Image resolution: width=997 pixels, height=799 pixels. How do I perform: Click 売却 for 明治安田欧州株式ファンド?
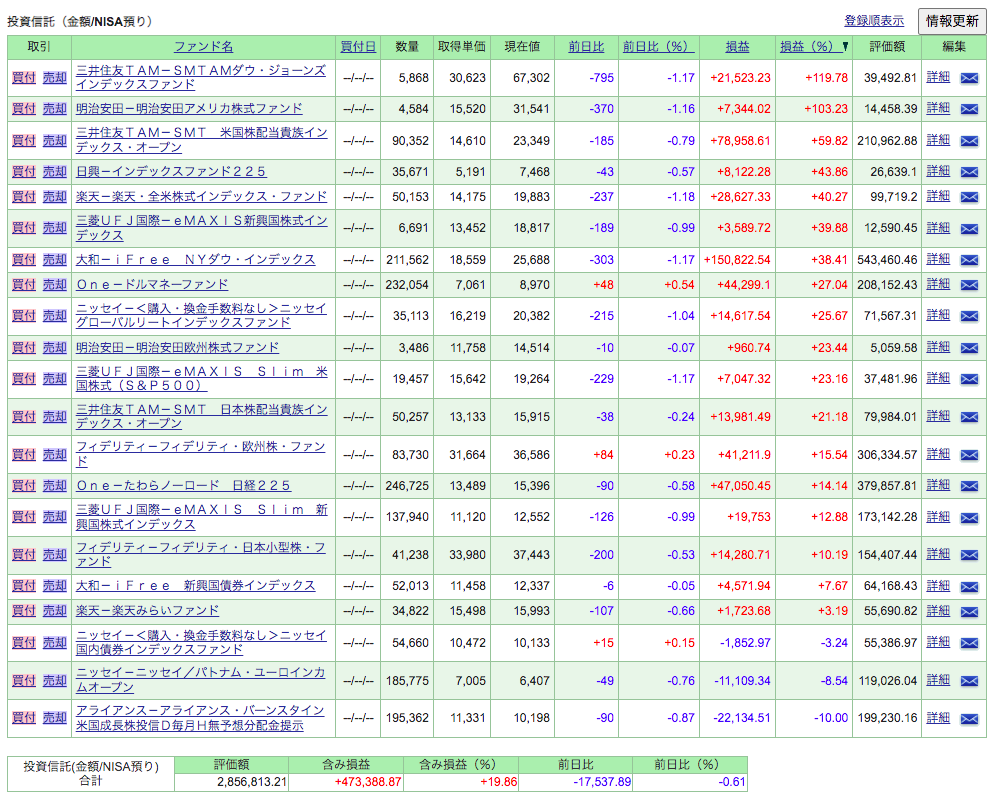(x=55, y=348)
